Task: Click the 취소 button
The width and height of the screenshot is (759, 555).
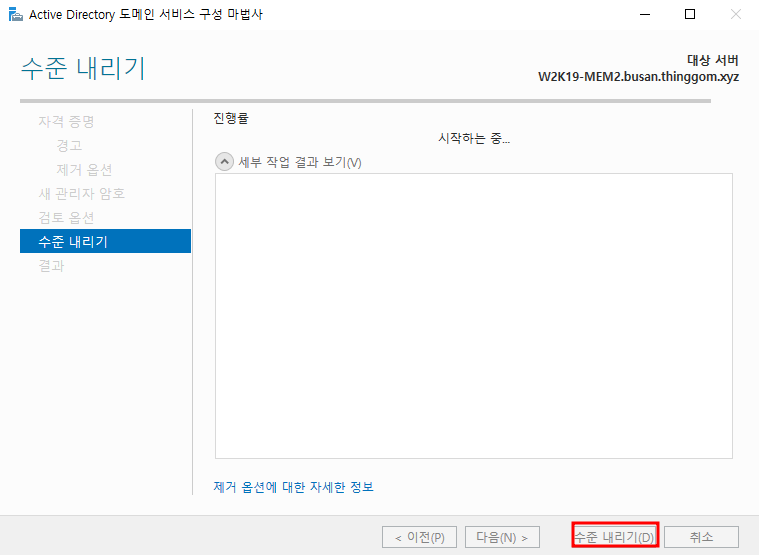Action: (x=701, y=537)
